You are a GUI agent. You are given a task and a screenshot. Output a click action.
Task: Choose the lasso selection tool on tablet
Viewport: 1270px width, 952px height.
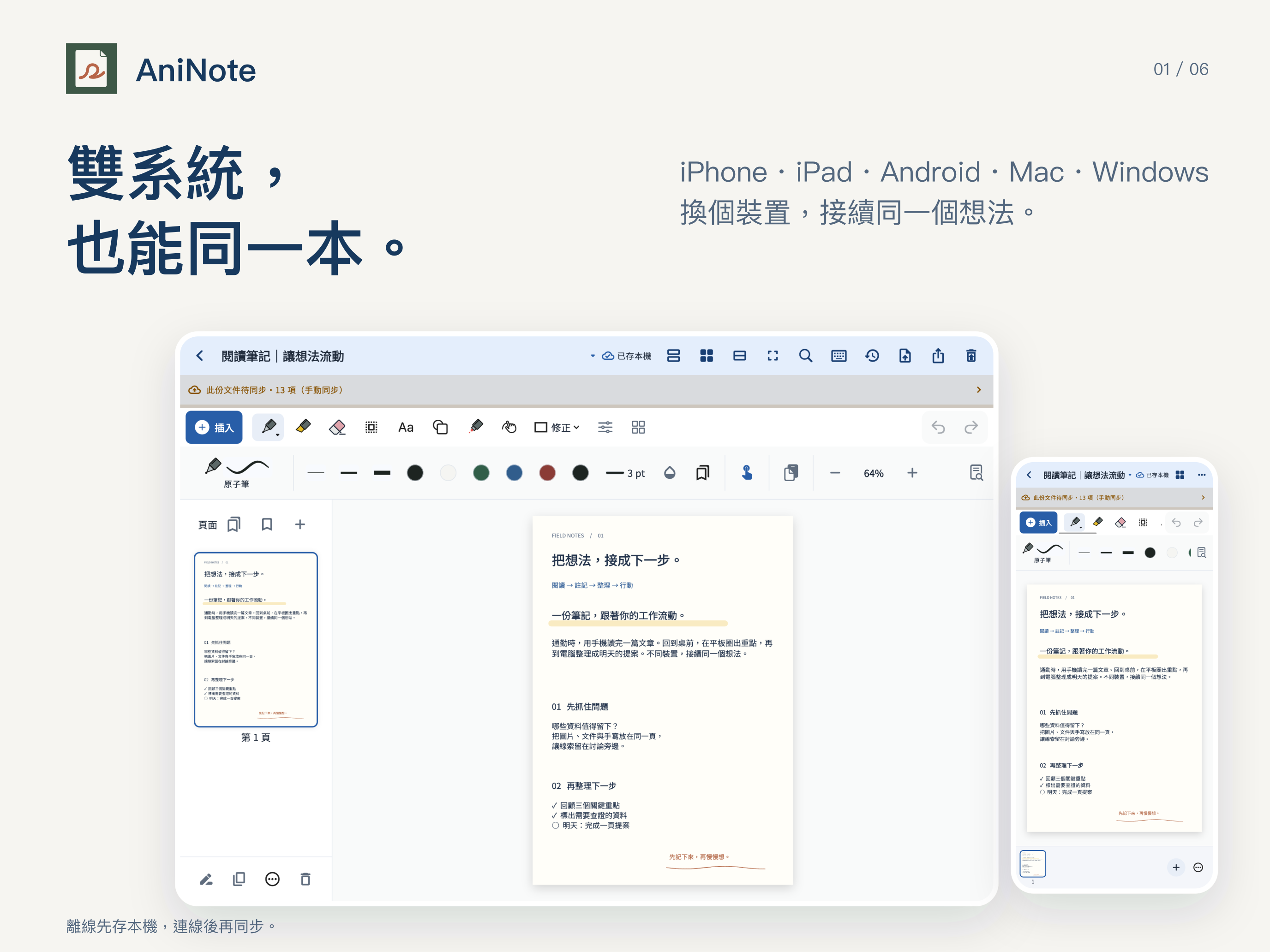coord(371,427)
